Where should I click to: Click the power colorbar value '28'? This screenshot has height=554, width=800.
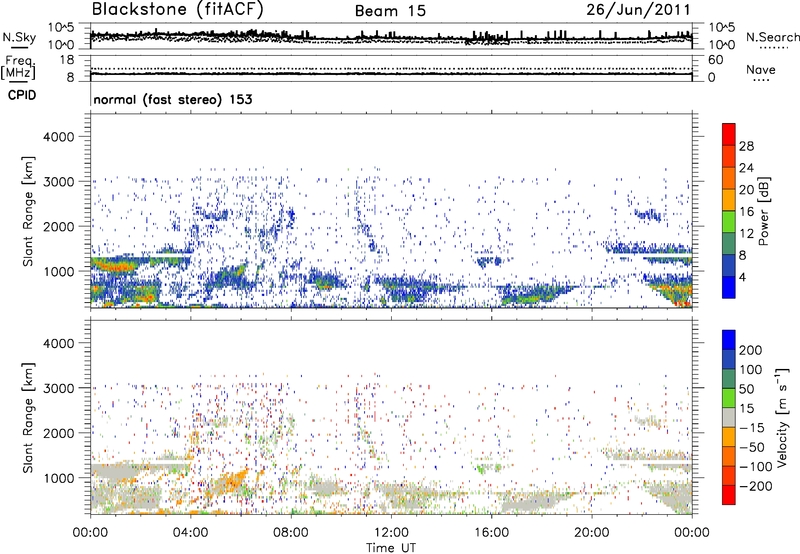[746, 146]
